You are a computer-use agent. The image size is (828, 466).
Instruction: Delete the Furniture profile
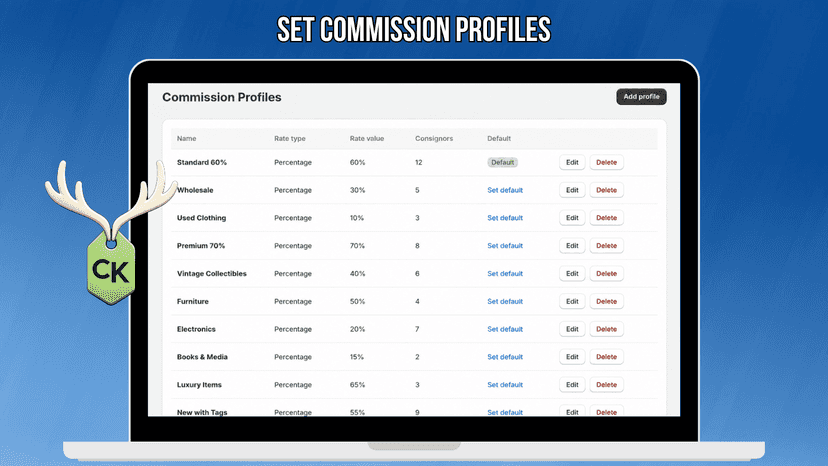click(x=606, y=301)
